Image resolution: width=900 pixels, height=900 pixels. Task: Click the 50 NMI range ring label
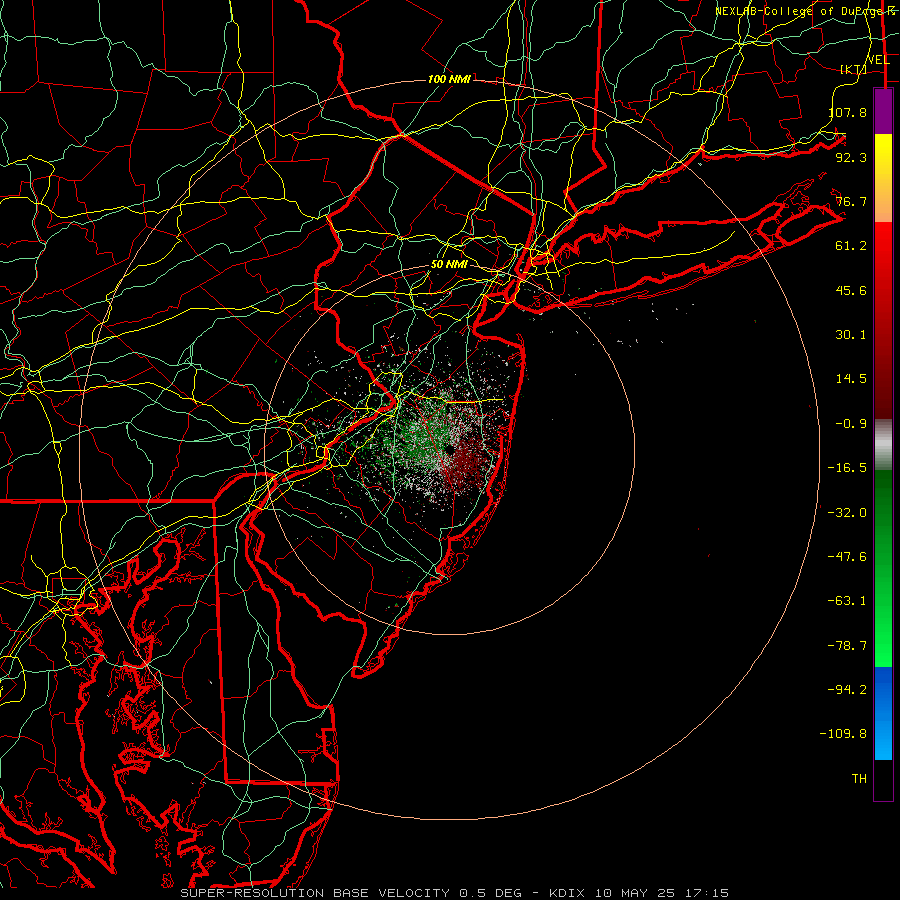tap(449, 265)
